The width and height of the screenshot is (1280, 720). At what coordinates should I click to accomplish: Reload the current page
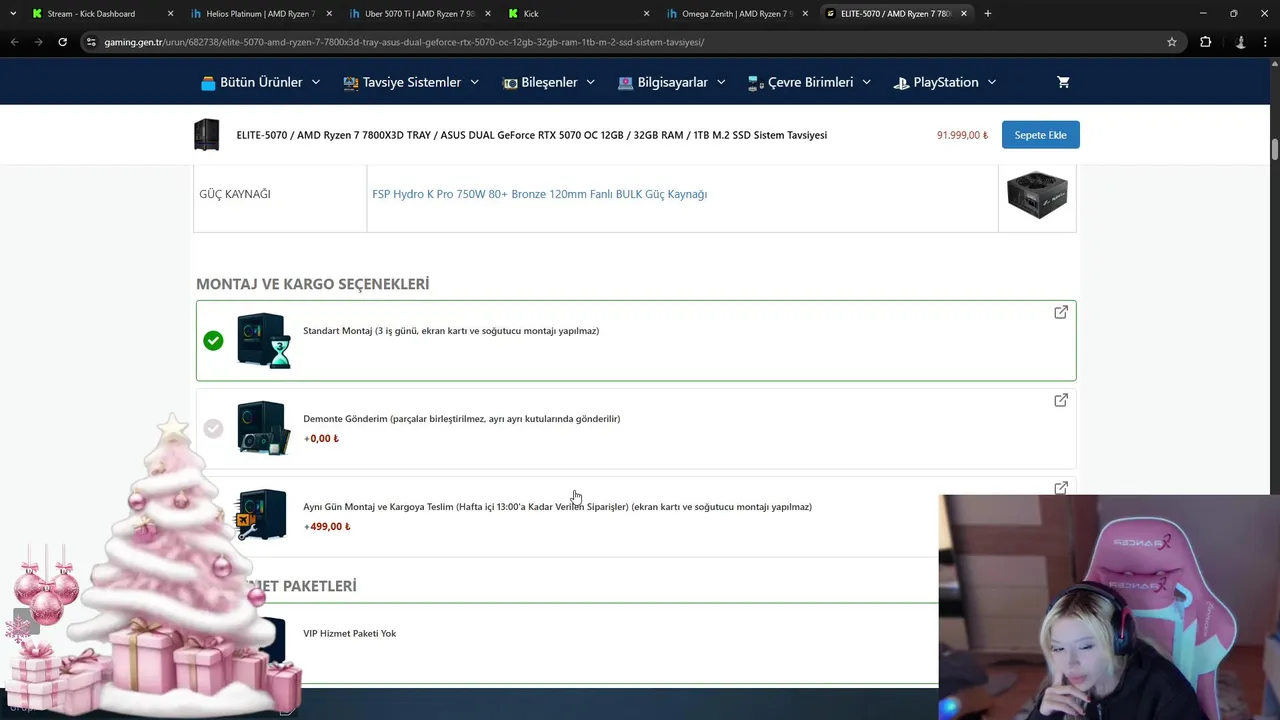[x=62, y=42]
